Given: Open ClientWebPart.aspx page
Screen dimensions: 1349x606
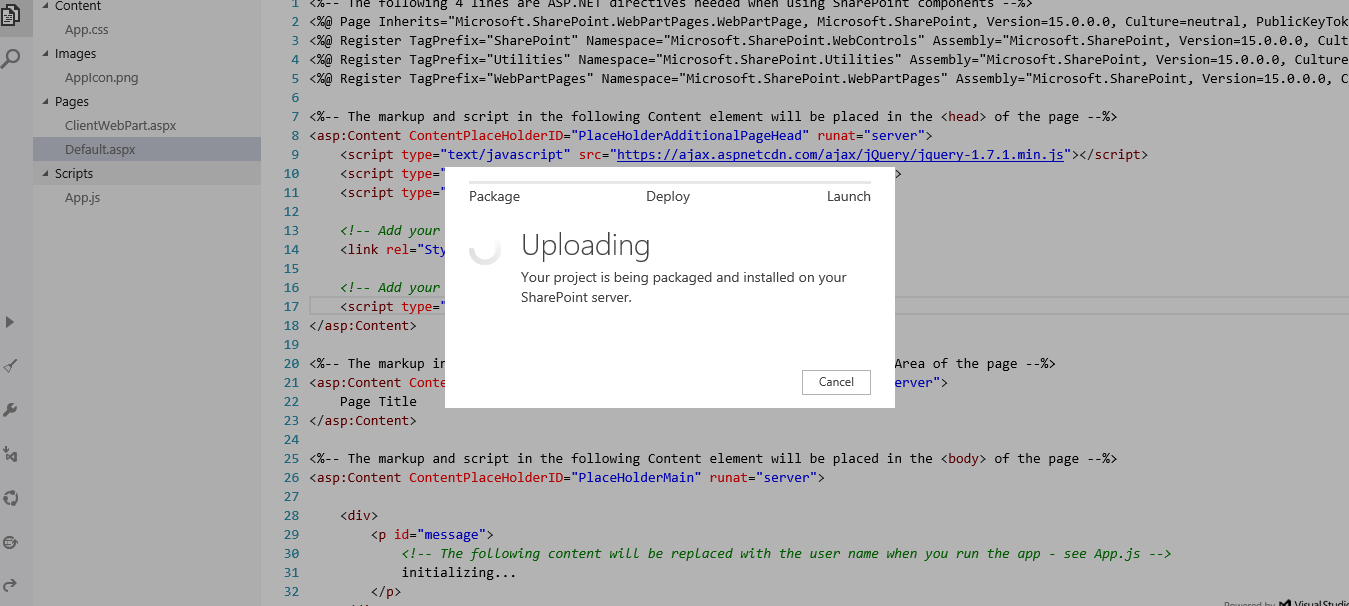Looking at the screenshot, I should point(120,126).
